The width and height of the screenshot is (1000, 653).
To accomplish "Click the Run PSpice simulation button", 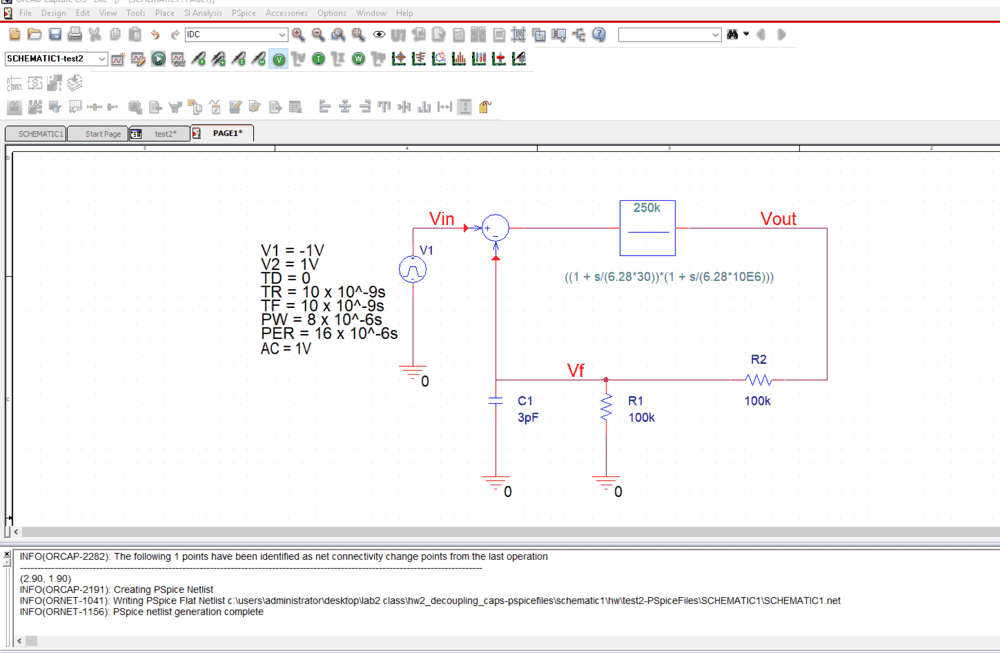I will click(158, 59).
